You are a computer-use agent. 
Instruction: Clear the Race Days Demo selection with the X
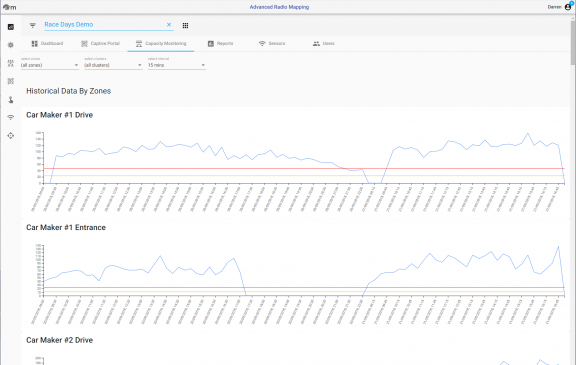(x=169, y=25)
